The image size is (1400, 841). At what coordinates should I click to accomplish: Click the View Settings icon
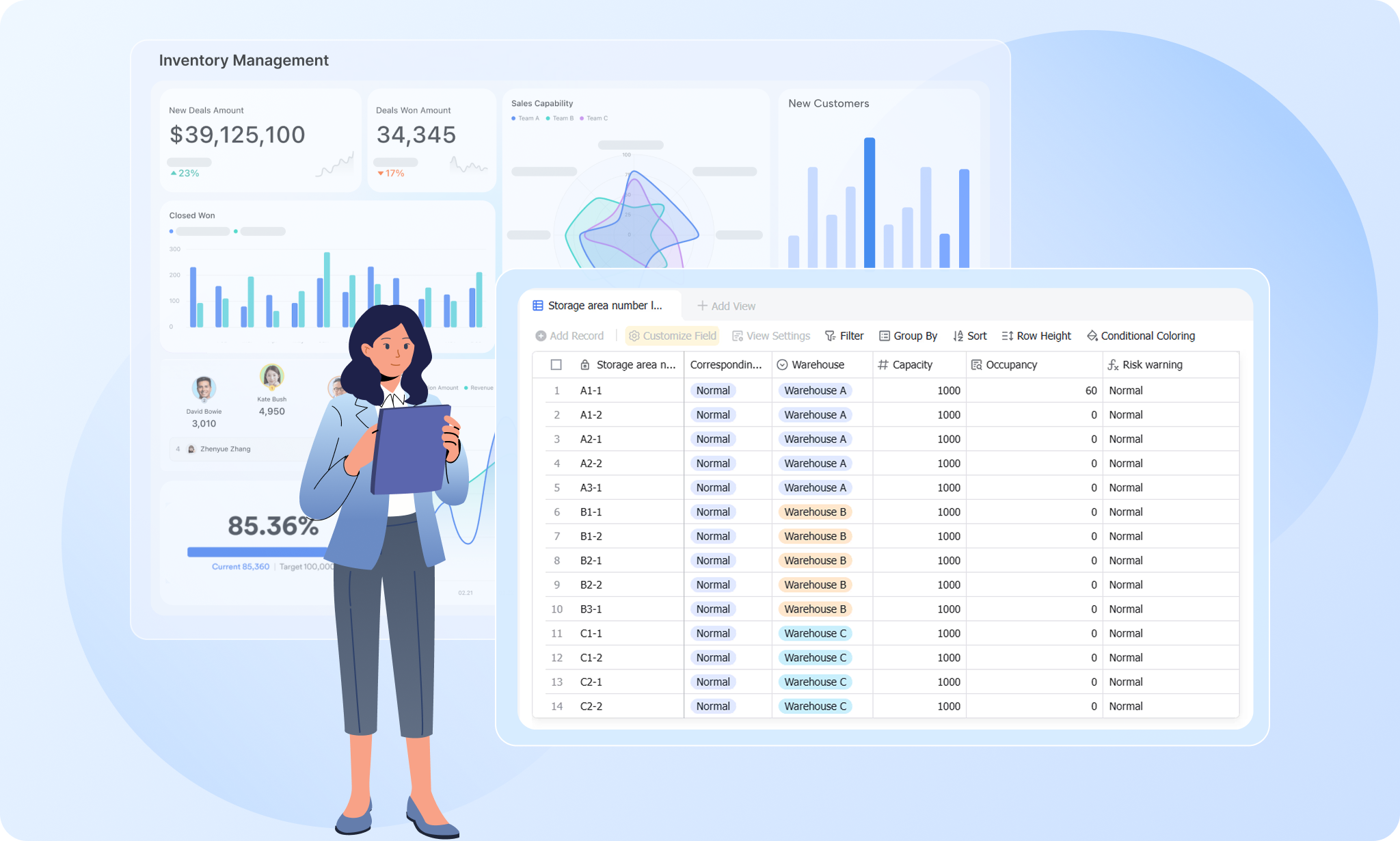(738, 336)
